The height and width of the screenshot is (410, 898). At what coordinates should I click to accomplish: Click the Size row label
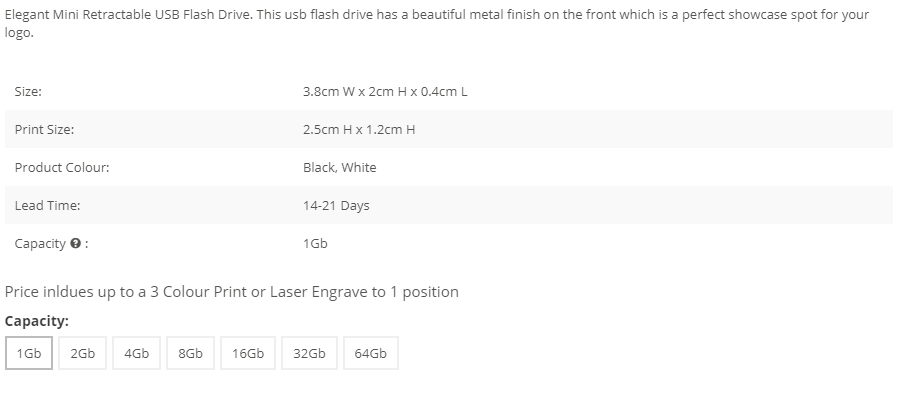click(28, 92)
